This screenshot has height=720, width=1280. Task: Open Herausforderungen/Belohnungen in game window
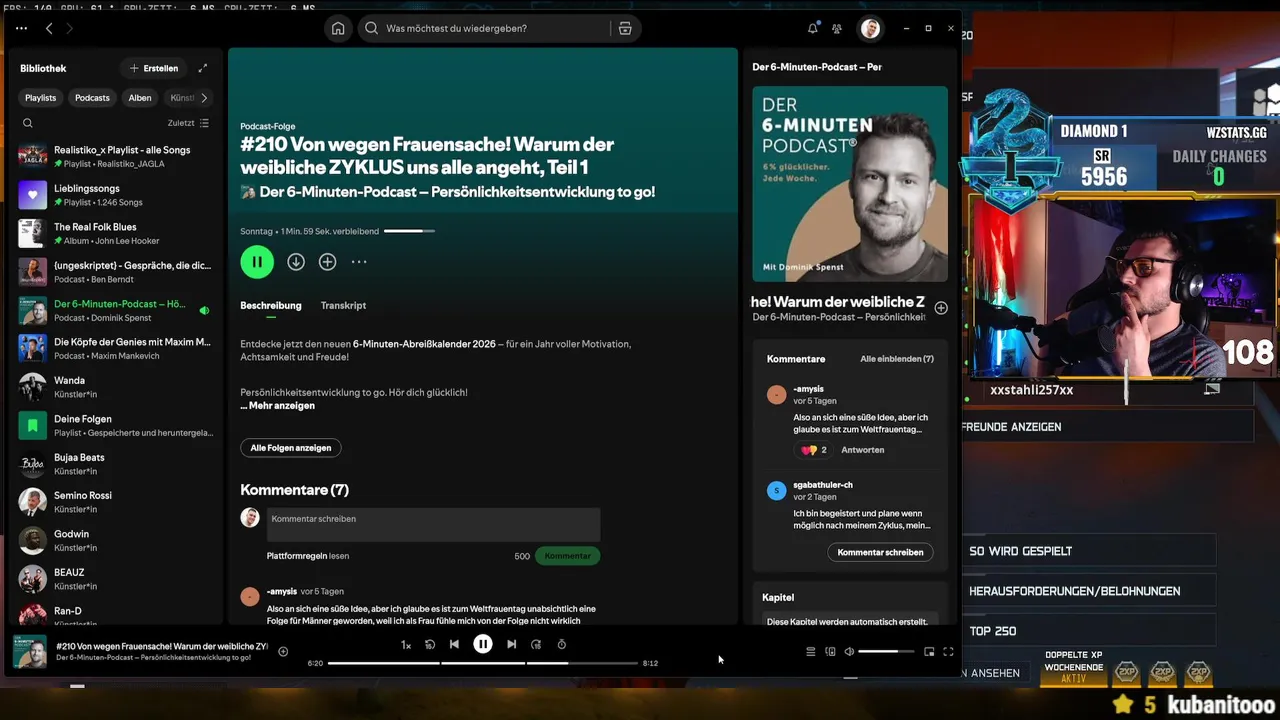click(x=1074, y=591)
